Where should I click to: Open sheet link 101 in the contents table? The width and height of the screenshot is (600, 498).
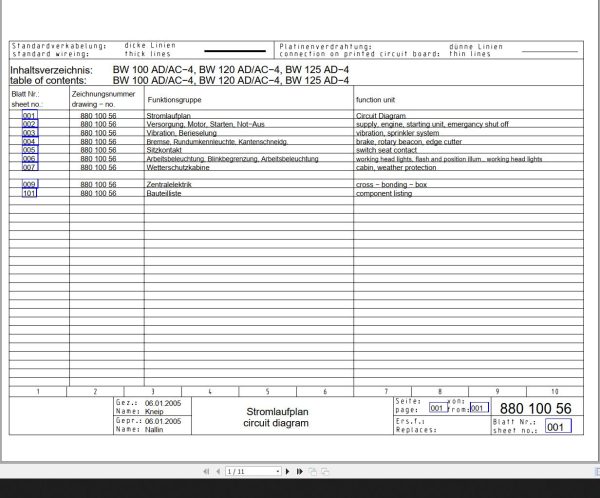(x=29, y=193)
